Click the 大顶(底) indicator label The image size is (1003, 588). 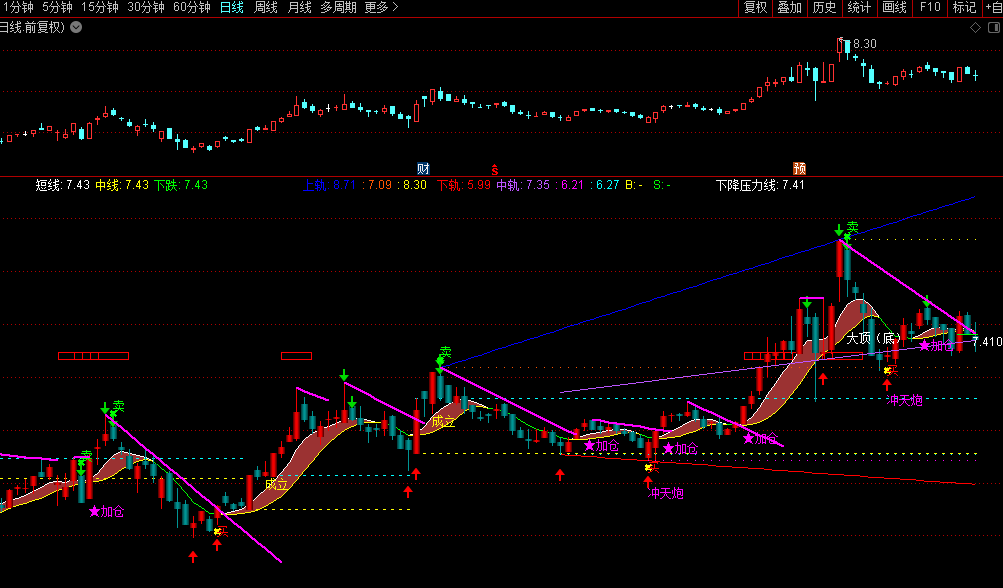(874, 338)
